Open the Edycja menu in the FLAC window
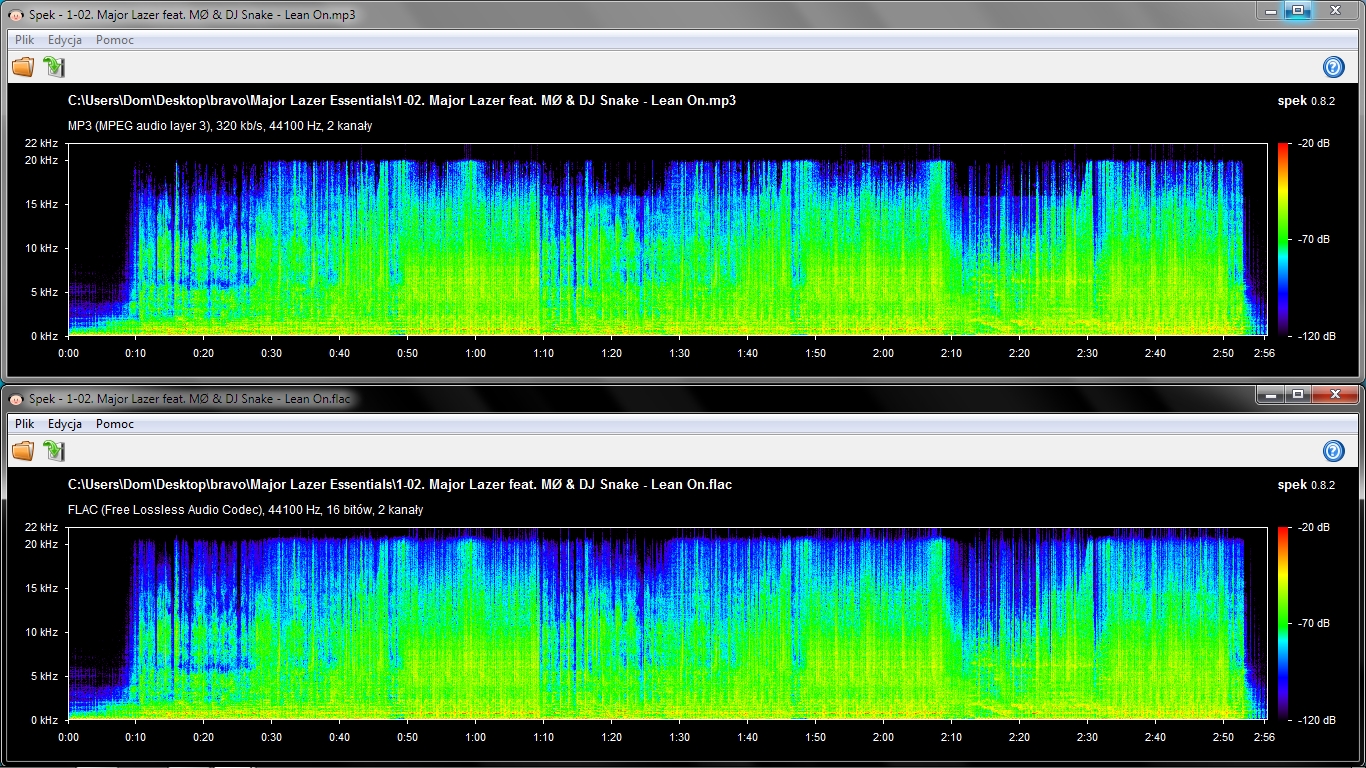 65,424
